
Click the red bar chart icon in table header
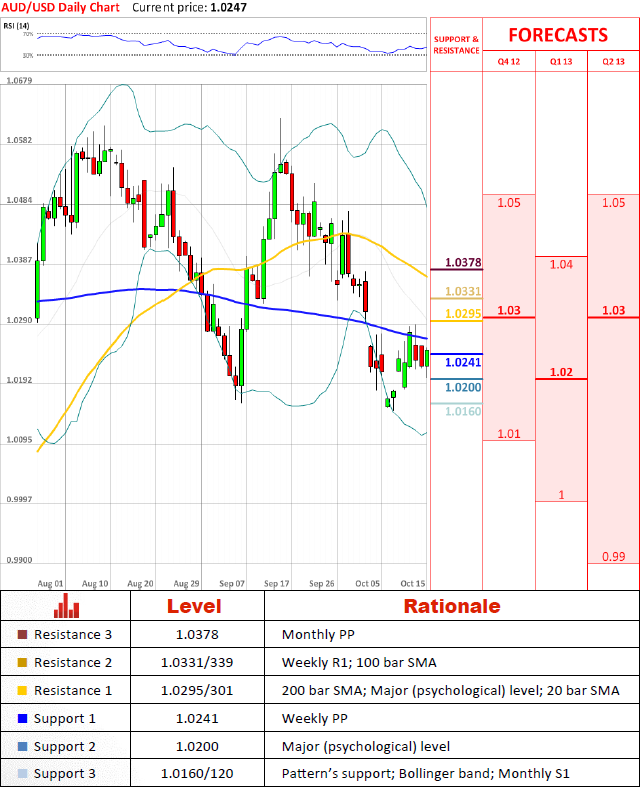click(x=67, y=605)
